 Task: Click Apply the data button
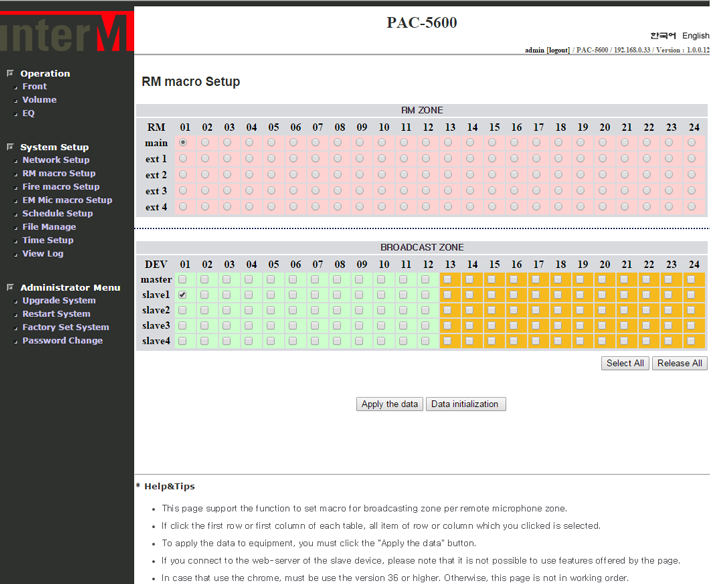click(389, 404)
